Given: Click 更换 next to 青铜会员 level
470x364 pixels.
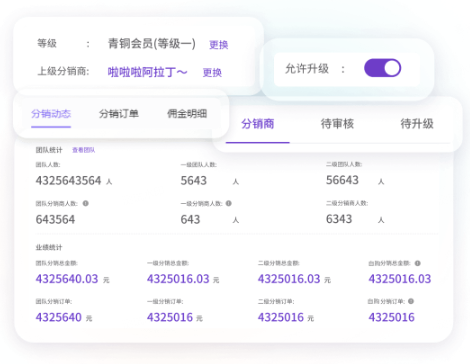Looking at the screenshot, I should click(219, 45).
